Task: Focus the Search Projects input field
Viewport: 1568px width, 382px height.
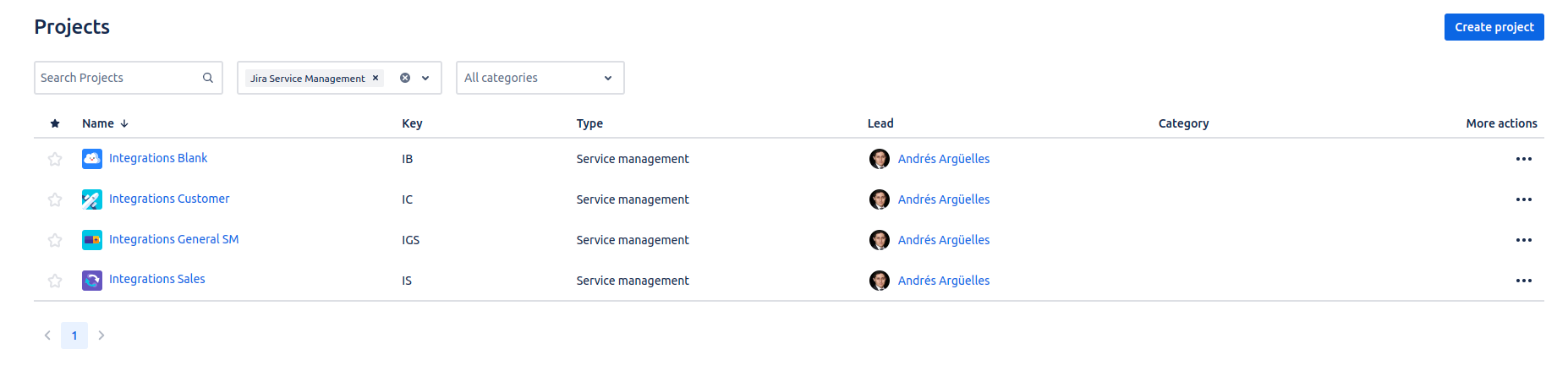Action: 117,78
